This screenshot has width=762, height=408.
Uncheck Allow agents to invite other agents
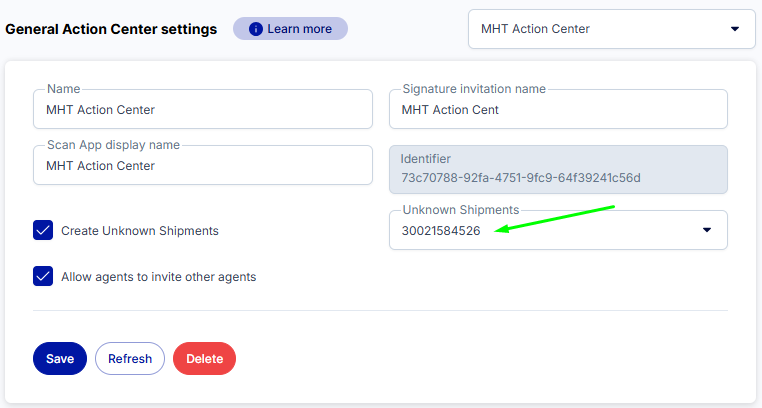pyautogui.click(x=43, y=276)
